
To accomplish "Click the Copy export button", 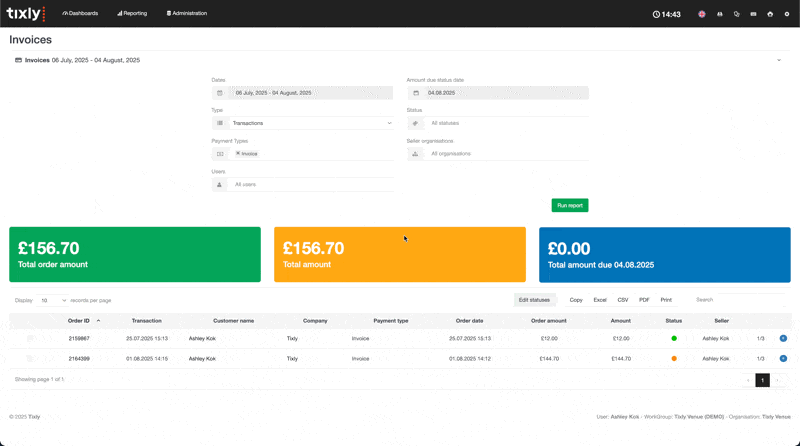I will pos(576,300).
